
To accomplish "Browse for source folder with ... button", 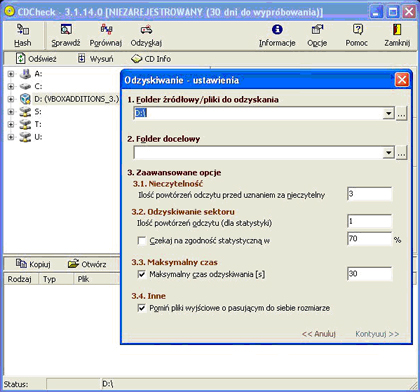I will (402, 114).
